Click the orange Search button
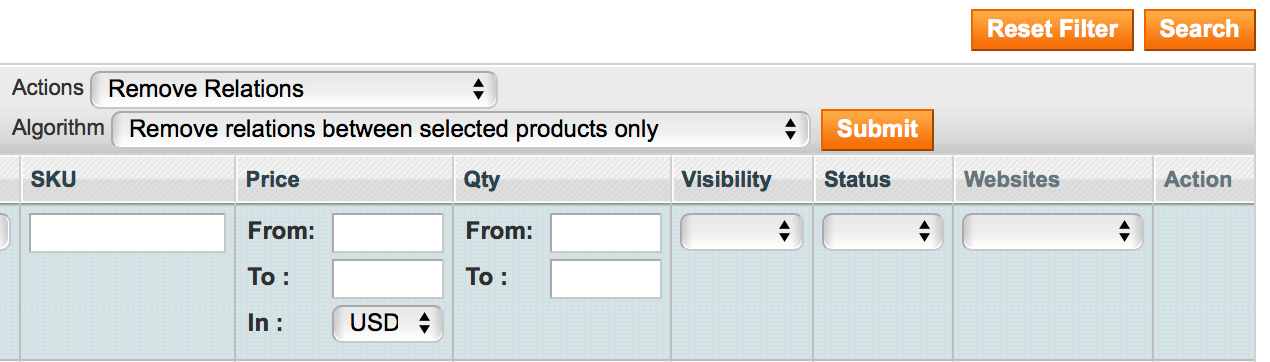The height and width of the screenshot is (362, 1270). (1199, 29)
